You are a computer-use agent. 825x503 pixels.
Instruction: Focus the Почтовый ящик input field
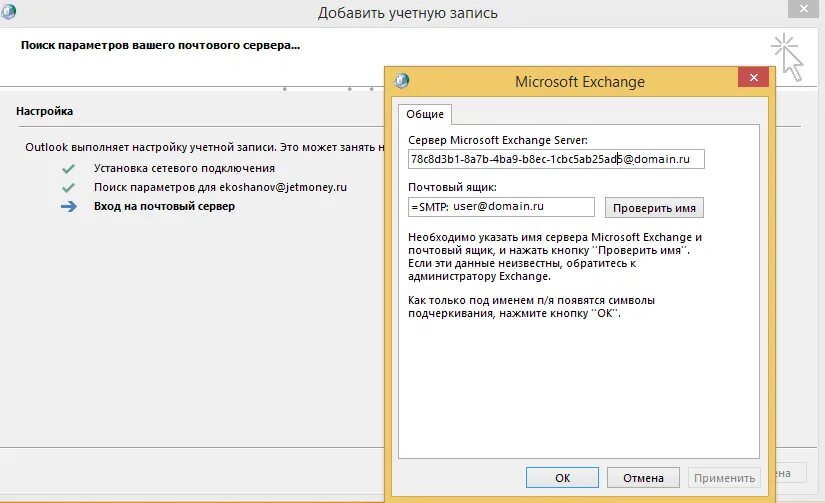tap(501, 207)
